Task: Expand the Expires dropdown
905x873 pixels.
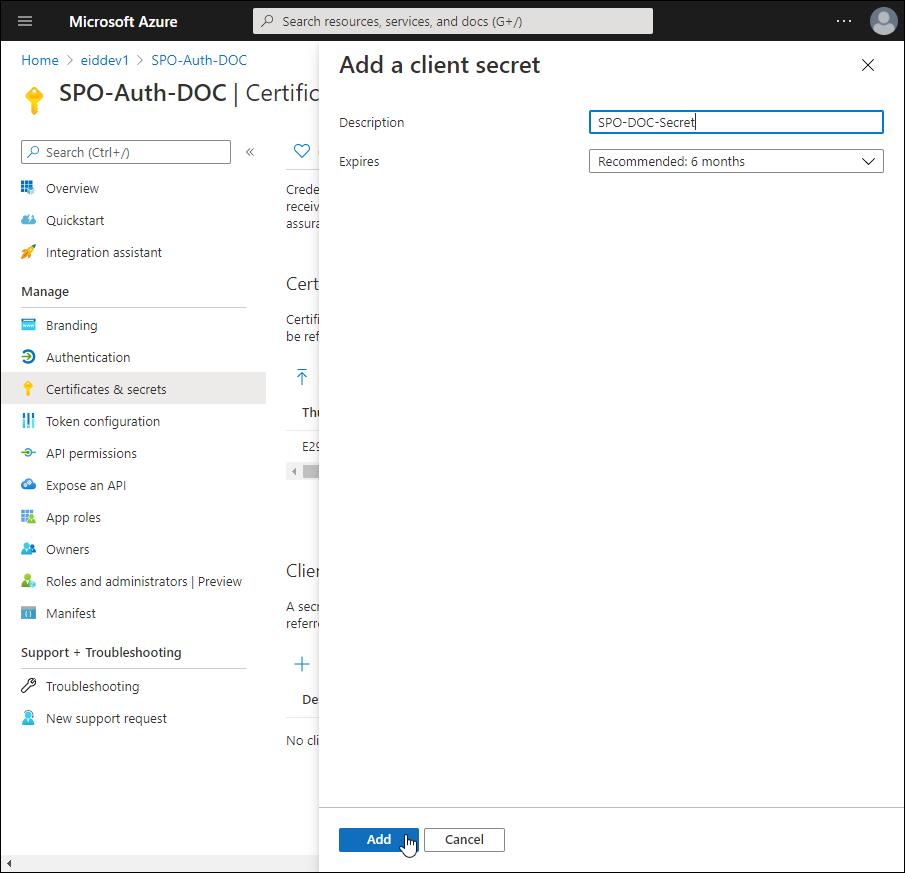Action: pyautogui.click(x=735, y=161)
